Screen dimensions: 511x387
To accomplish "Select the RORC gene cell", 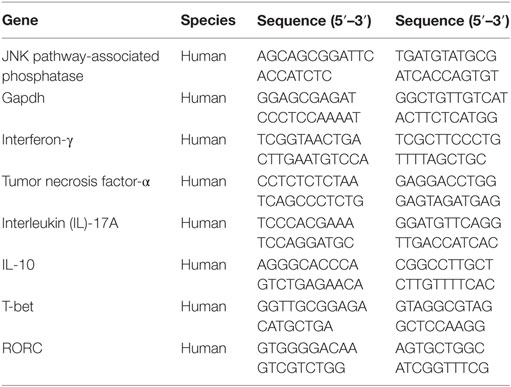I will 22,348.
